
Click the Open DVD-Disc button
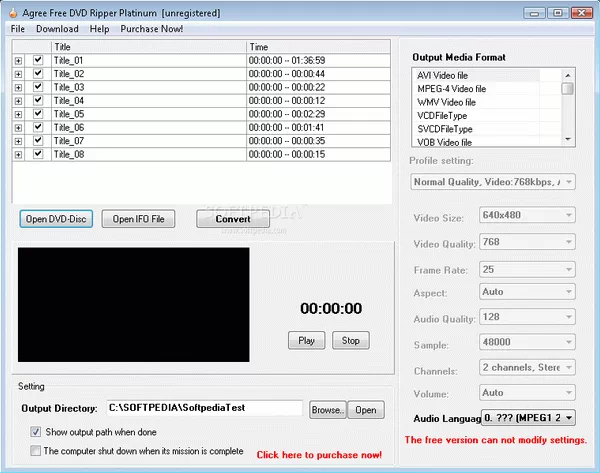[x=58, y=219]
